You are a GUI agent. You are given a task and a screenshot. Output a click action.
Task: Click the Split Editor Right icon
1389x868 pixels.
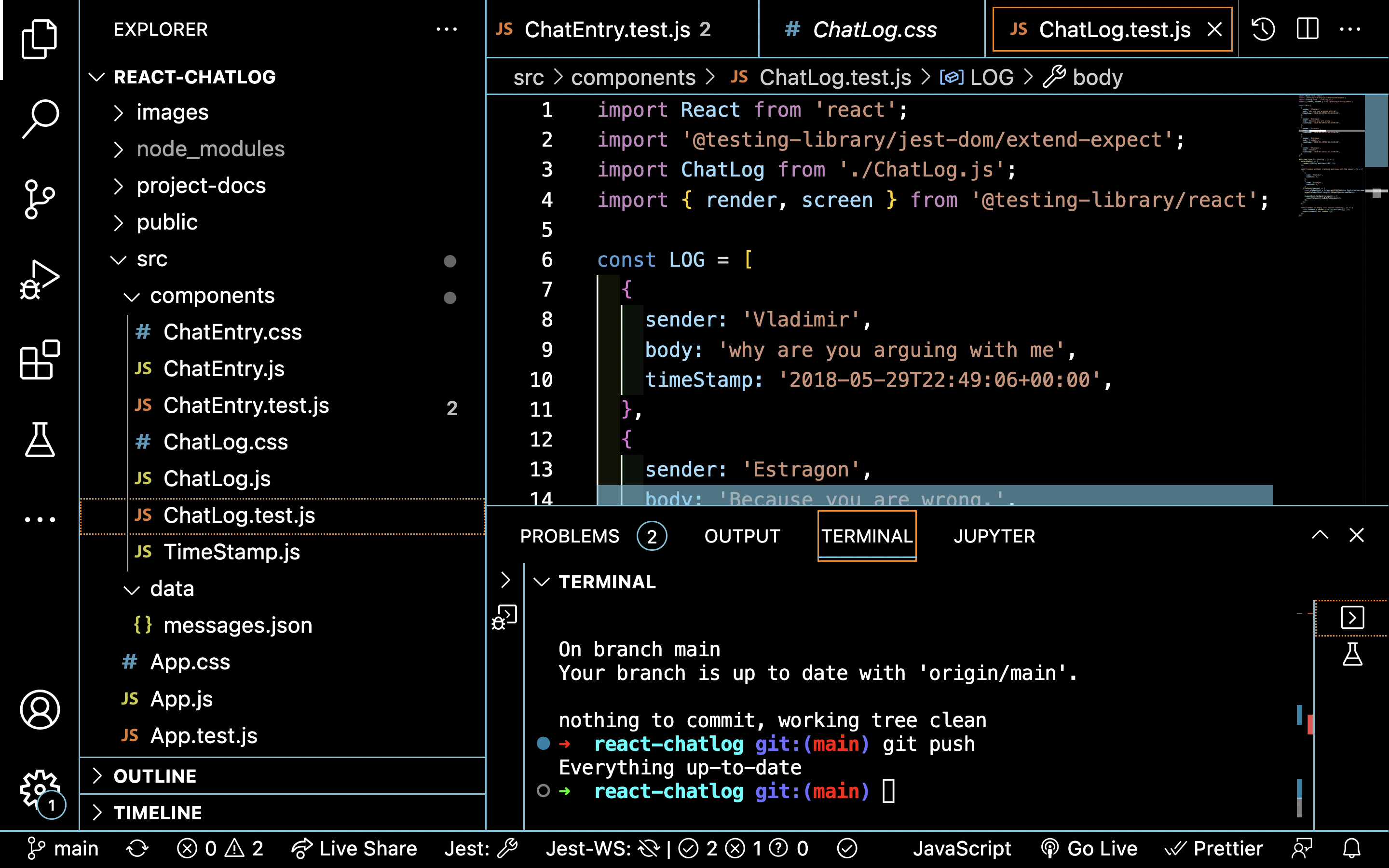pyautogui.click(x=1307, y=29)
